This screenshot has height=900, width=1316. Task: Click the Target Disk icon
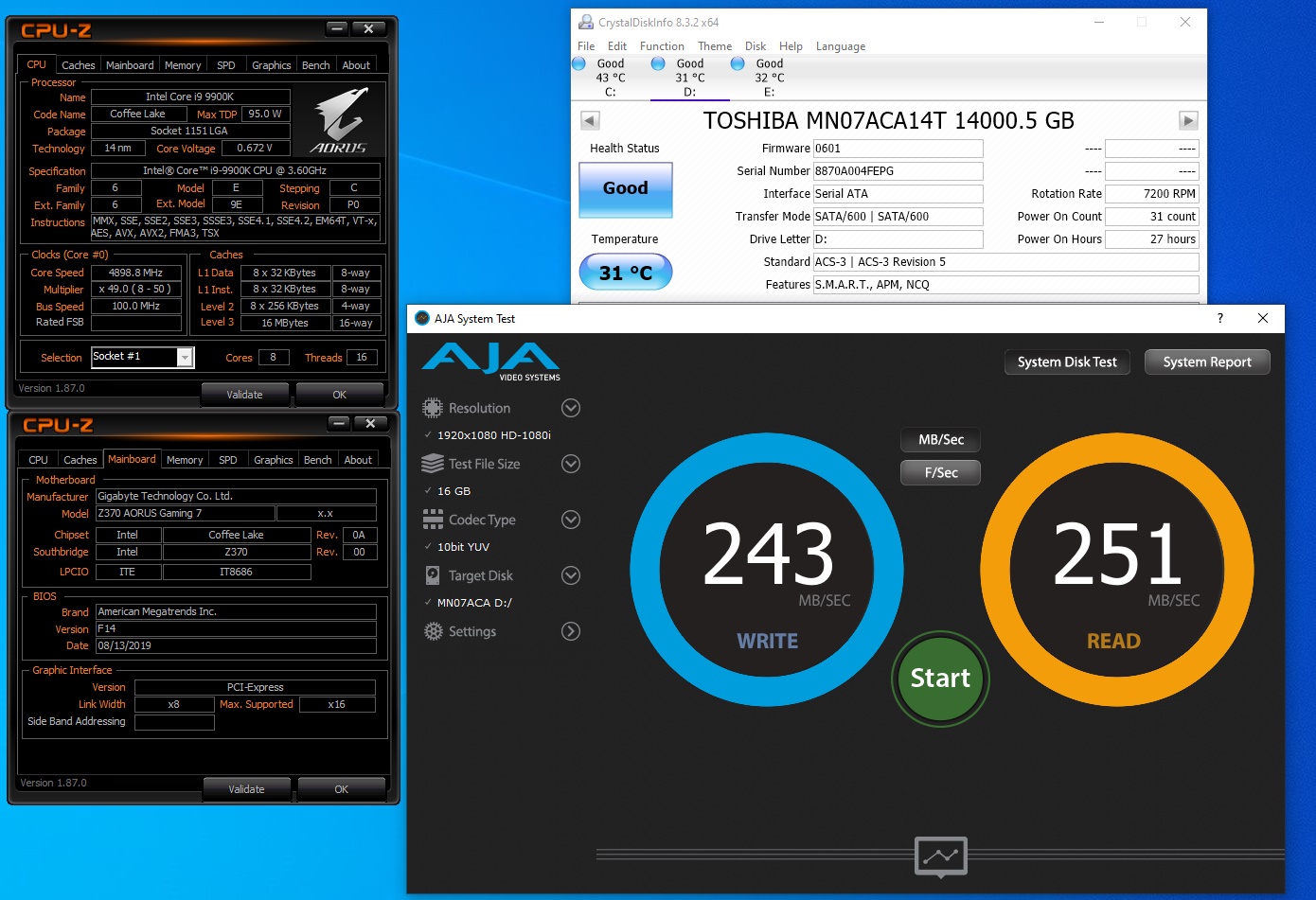(x=433, y=575)
